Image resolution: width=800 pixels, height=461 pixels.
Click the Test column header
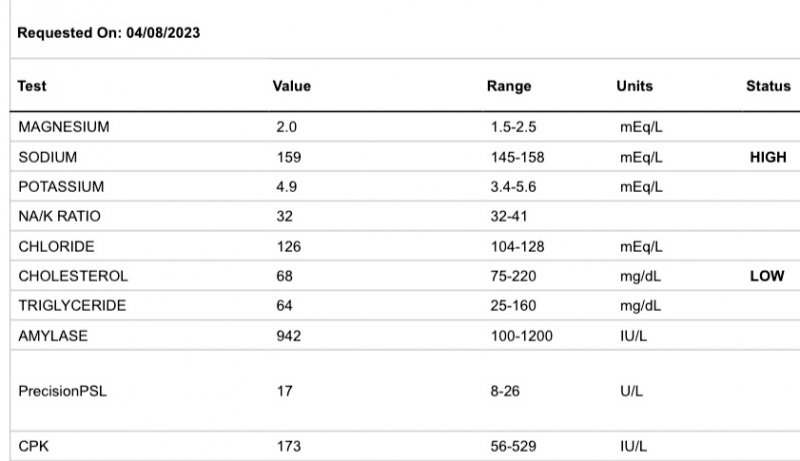tap(32, 86)
